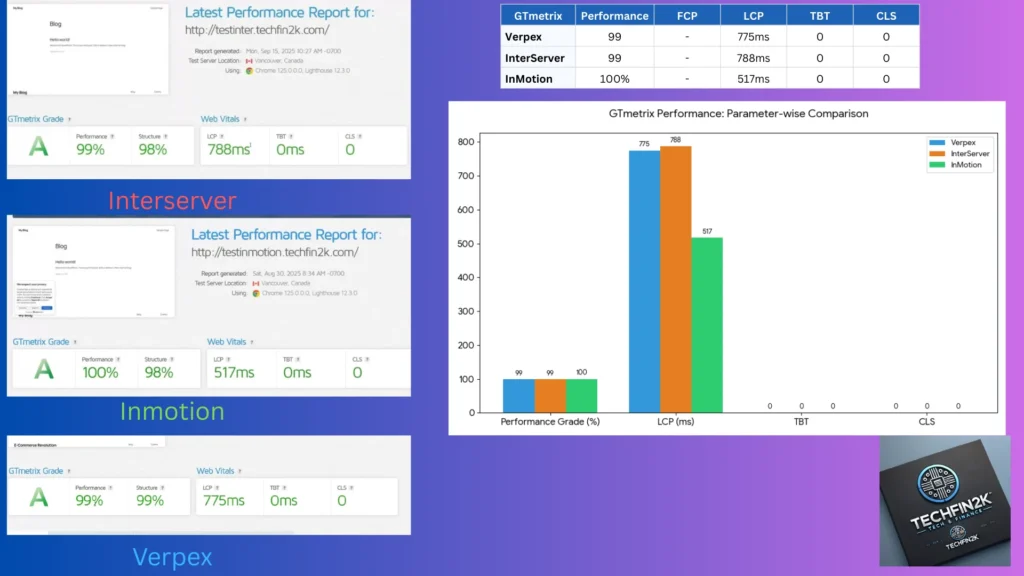Click chart title GTmetrix Performance: Parameter-wise Comparison
This screenshot has height=576, width=1024.
point(738,114)
